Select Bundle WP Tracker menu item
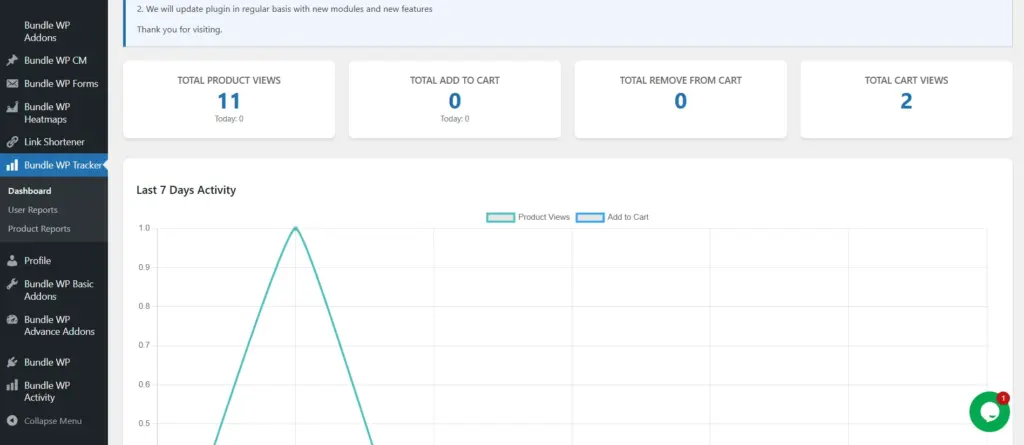The height and width of the screenshot is (445, 1024). [54, 165]
